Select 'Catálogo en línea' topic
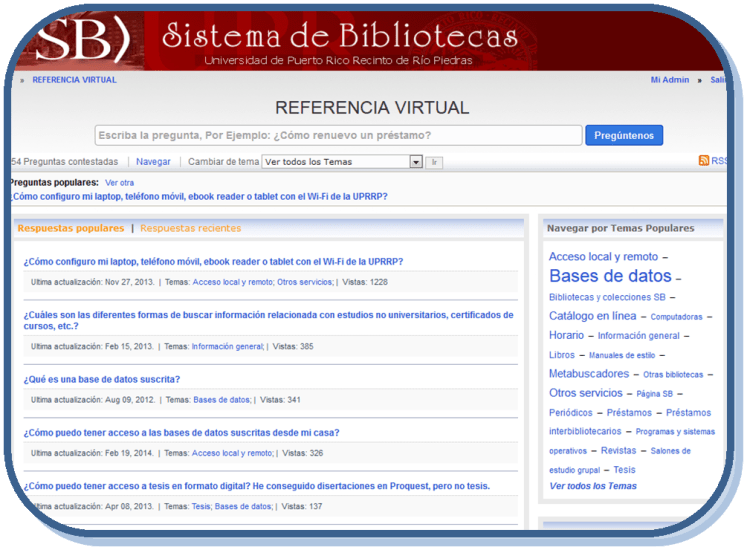The width and height of the screenshot is (747, 550). click(592, 316)
